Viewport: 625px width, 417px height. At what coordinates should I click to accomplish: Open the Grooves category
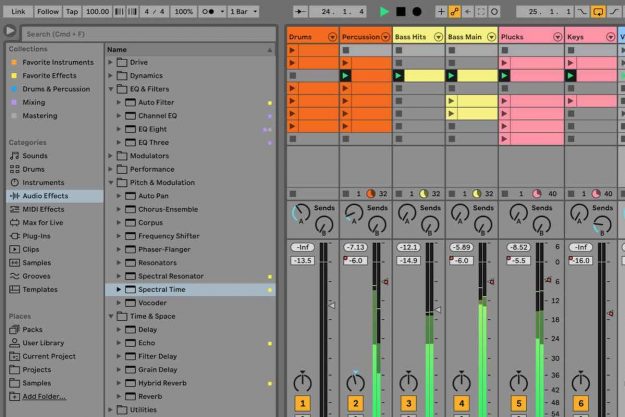(x=36, y=276)
